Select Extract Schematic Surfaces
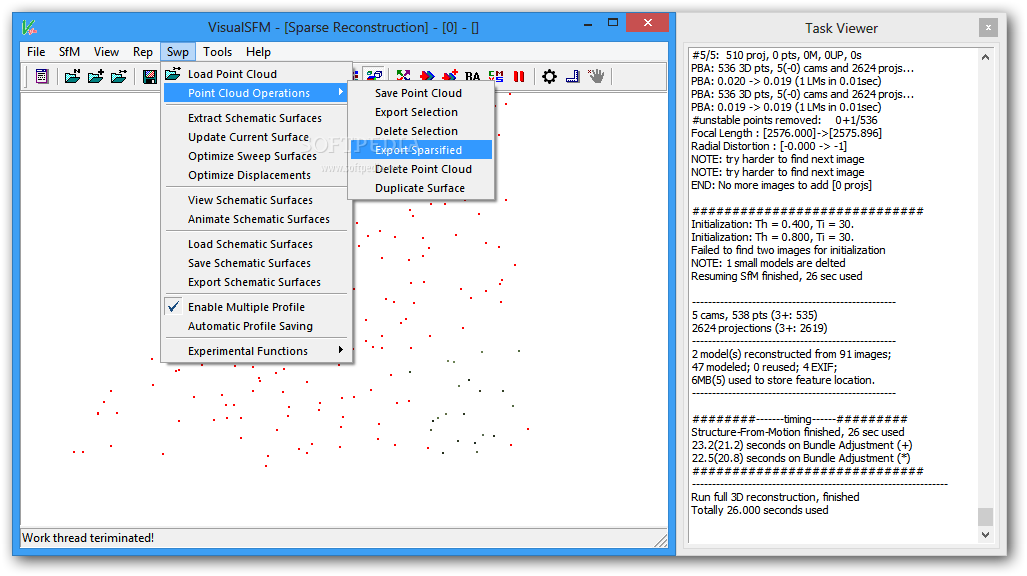Image resolution: width=1027 pixels, height=576 pixels. (x=257, y=118)
